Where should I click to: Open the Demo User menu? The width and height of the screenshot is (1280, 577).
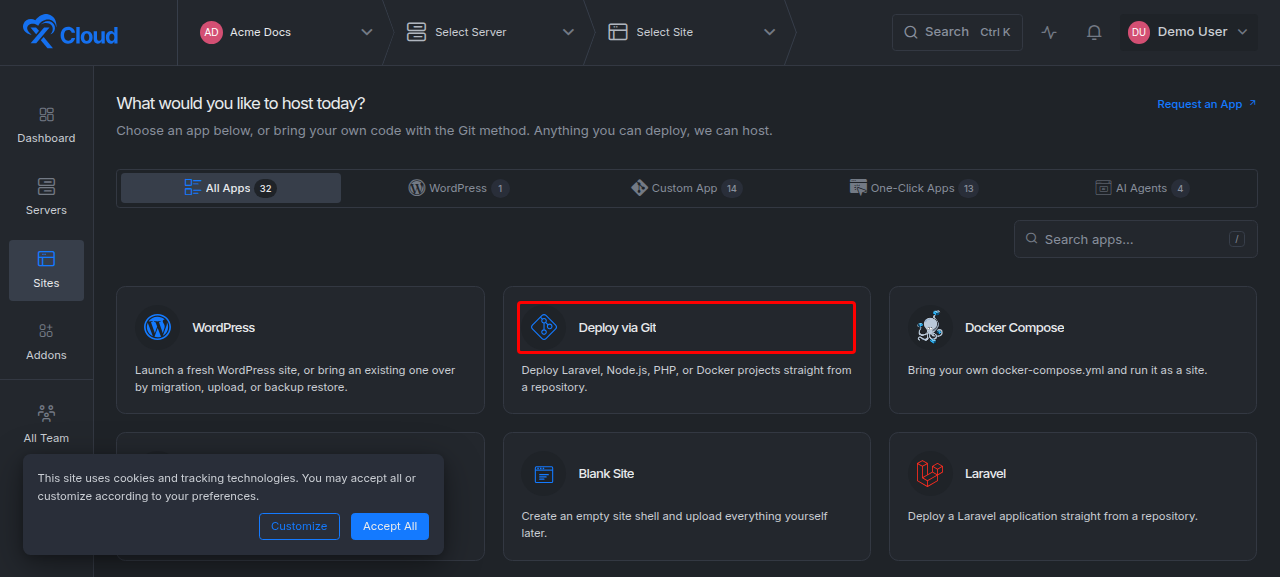pyautogui.click(x=1188, y=32)
